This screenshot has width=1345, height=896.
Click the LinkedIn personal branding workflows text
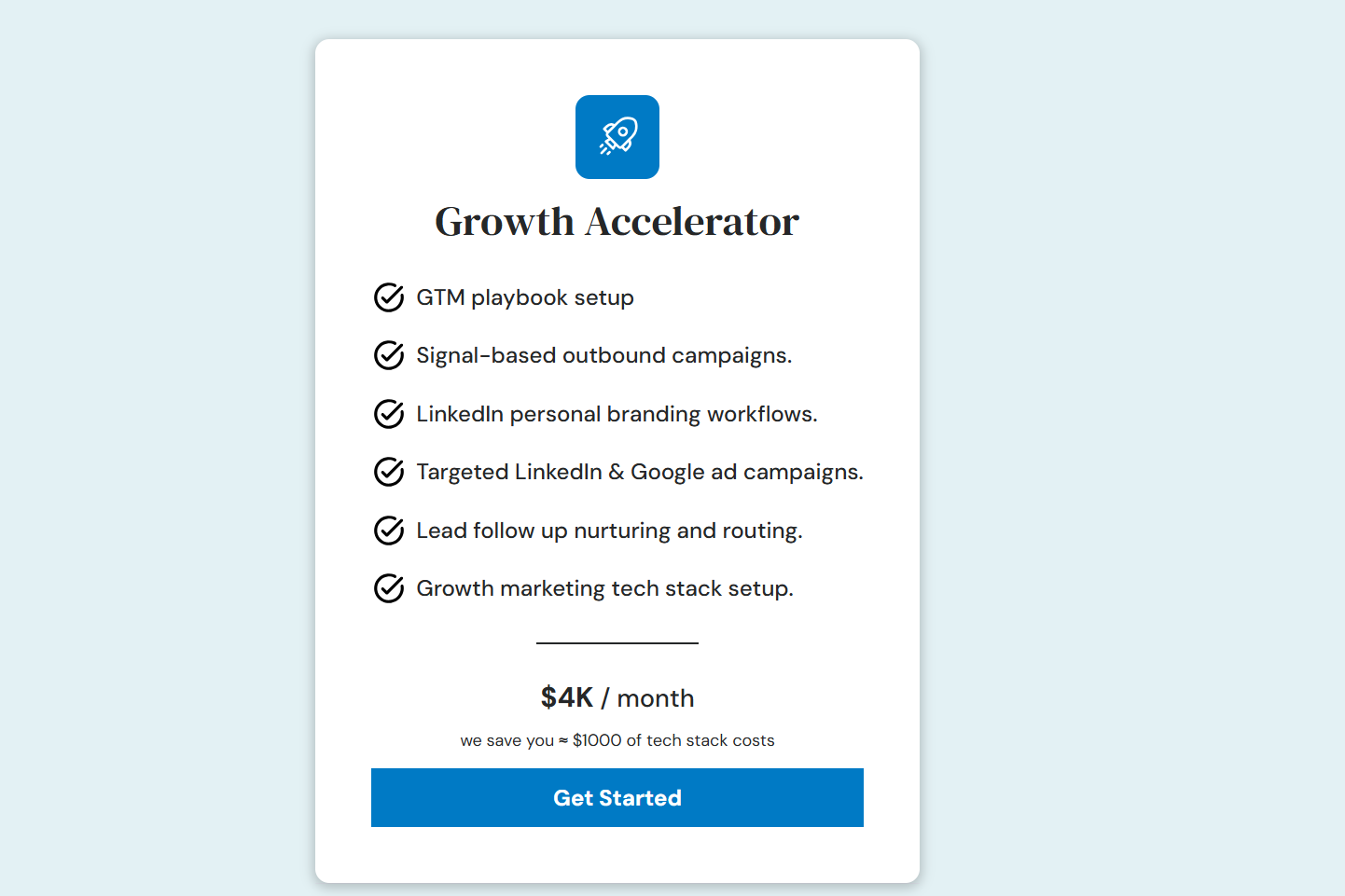point(616,414)
